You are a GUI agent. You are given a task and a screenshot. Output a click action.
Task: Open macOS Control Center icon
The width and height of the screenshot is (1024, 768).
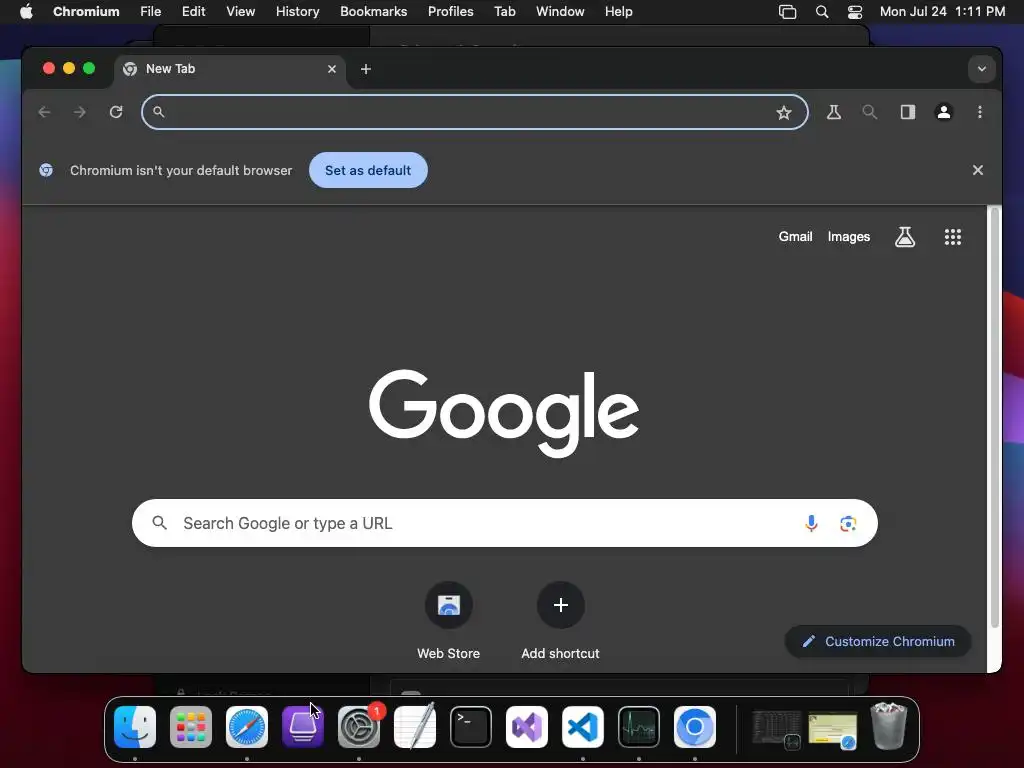coord(855,12)
